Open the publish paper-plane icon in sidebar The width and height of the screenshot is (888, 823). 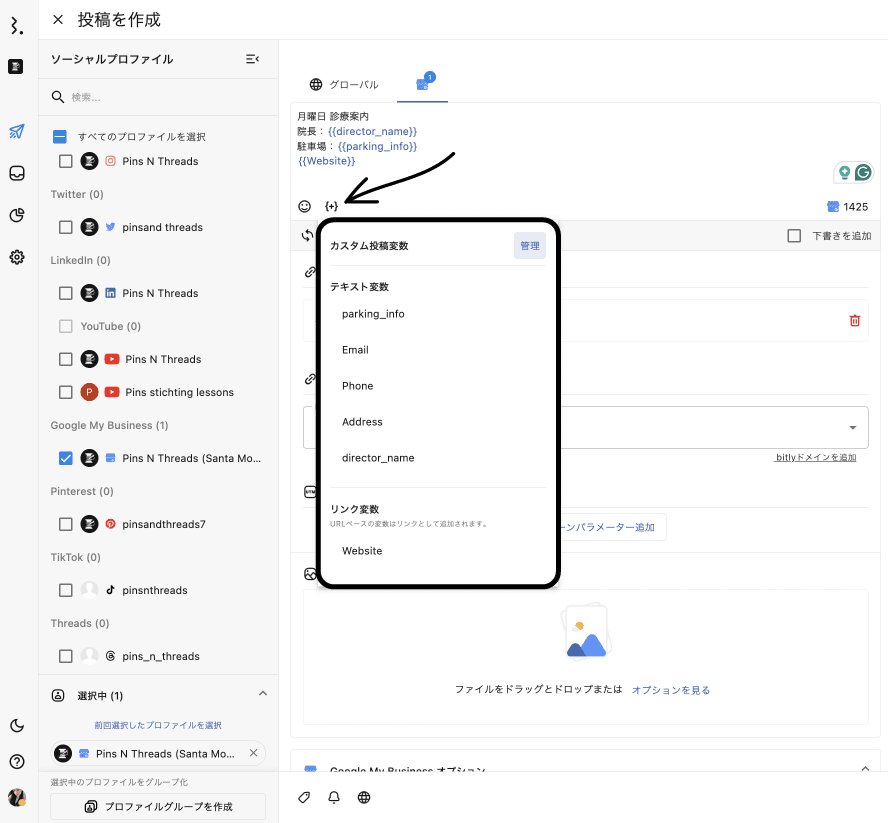click(16, 131)
